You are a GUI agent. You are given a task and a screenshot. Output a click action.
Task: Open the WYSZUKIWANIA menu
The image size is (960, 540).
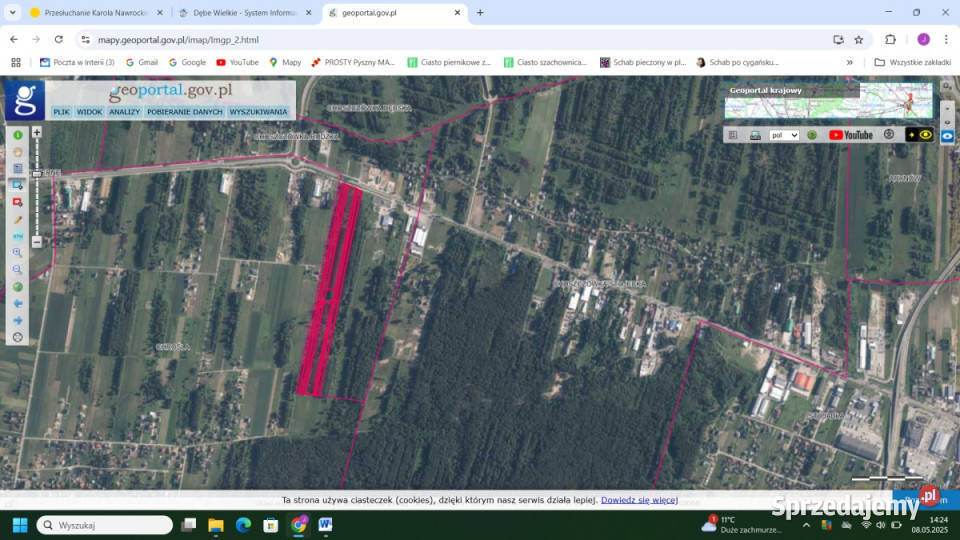tap(258, 112)
